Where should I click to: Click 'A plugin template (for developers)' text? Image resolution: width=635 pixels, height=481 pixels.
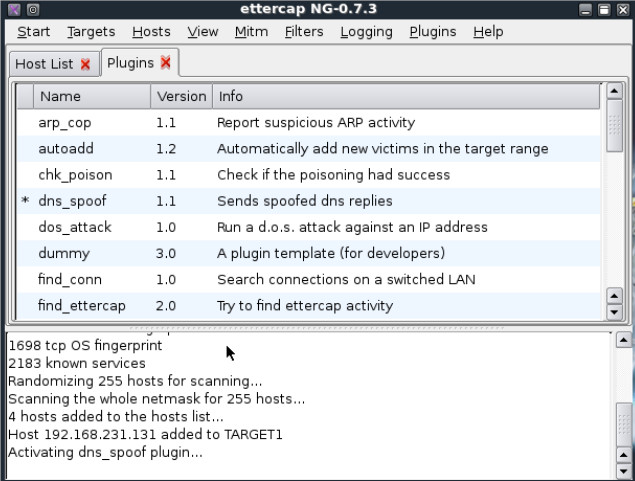(331, 253)
